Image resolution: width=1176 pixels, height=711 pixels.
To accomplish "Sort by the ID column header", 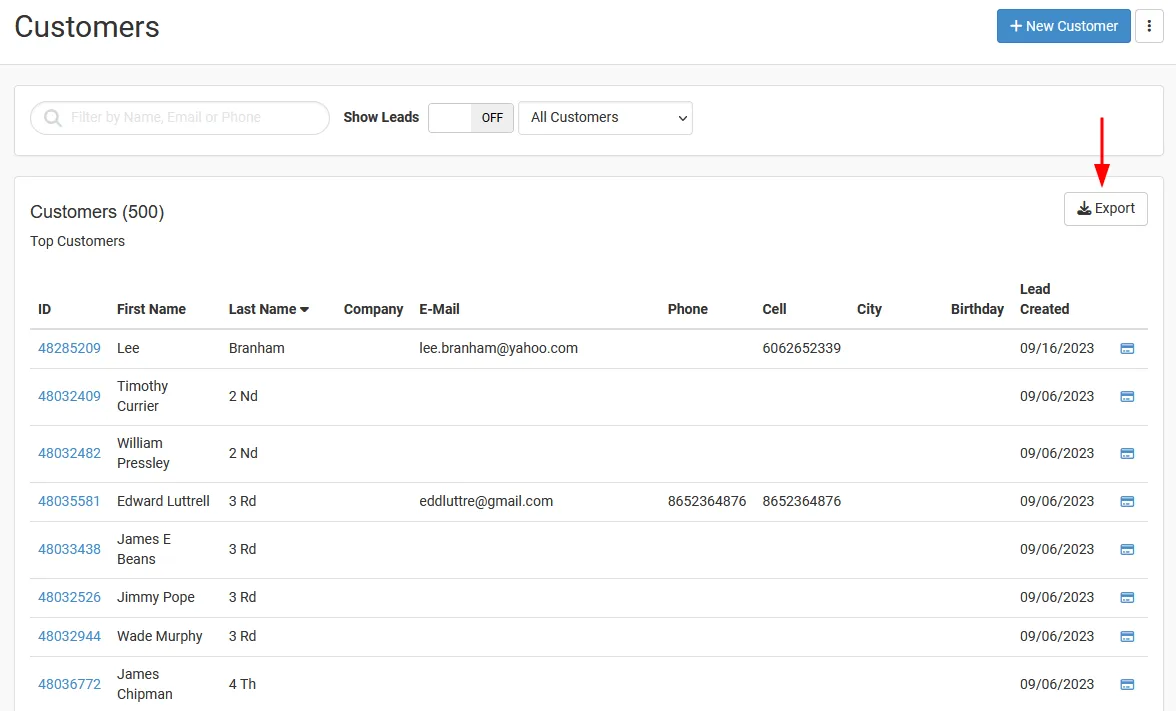I will tap(44, 309).
